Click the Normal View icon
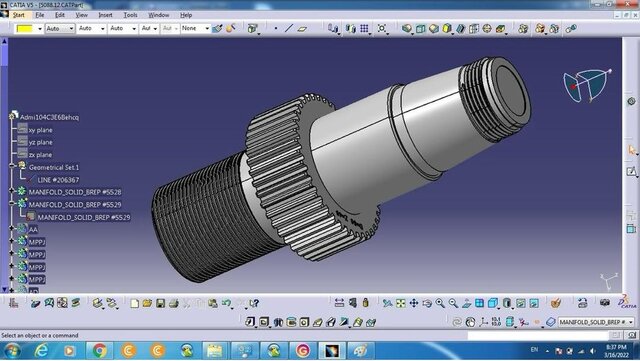Screen dimensions: 640x361 point(466,303)
